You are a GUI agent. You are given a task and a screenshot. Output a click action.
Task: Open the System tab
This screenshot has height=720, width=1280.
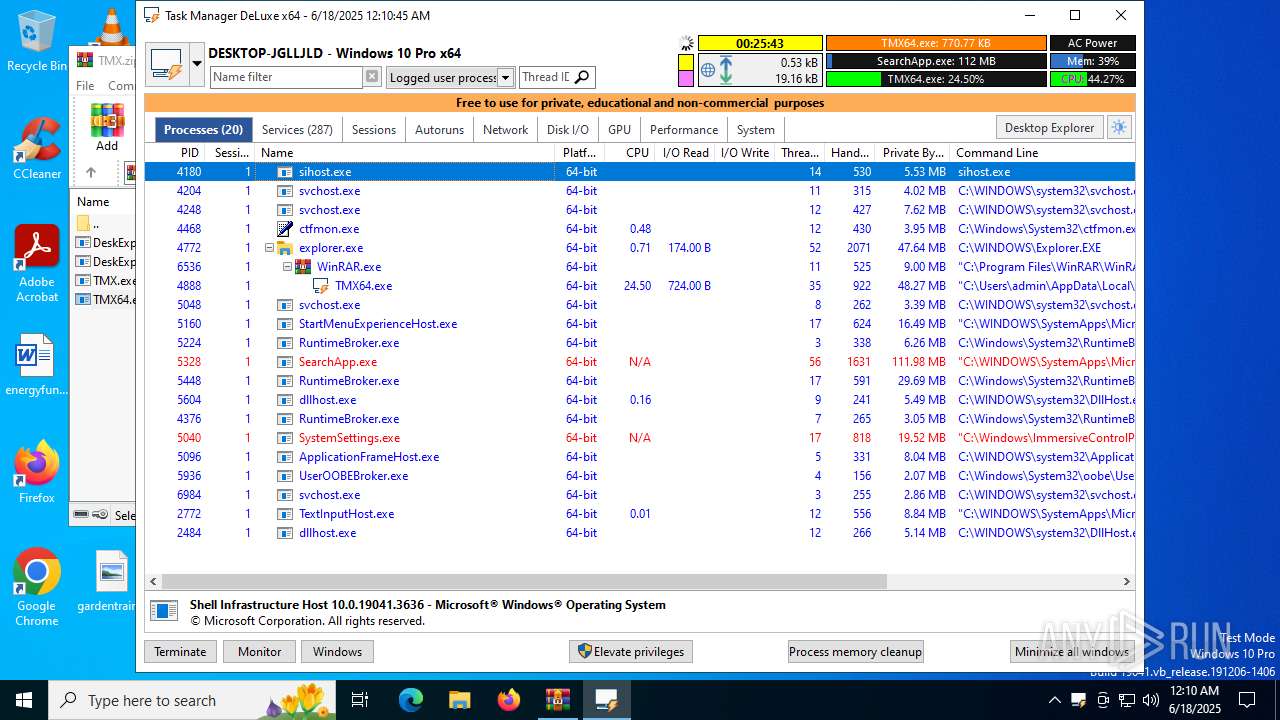755,129
